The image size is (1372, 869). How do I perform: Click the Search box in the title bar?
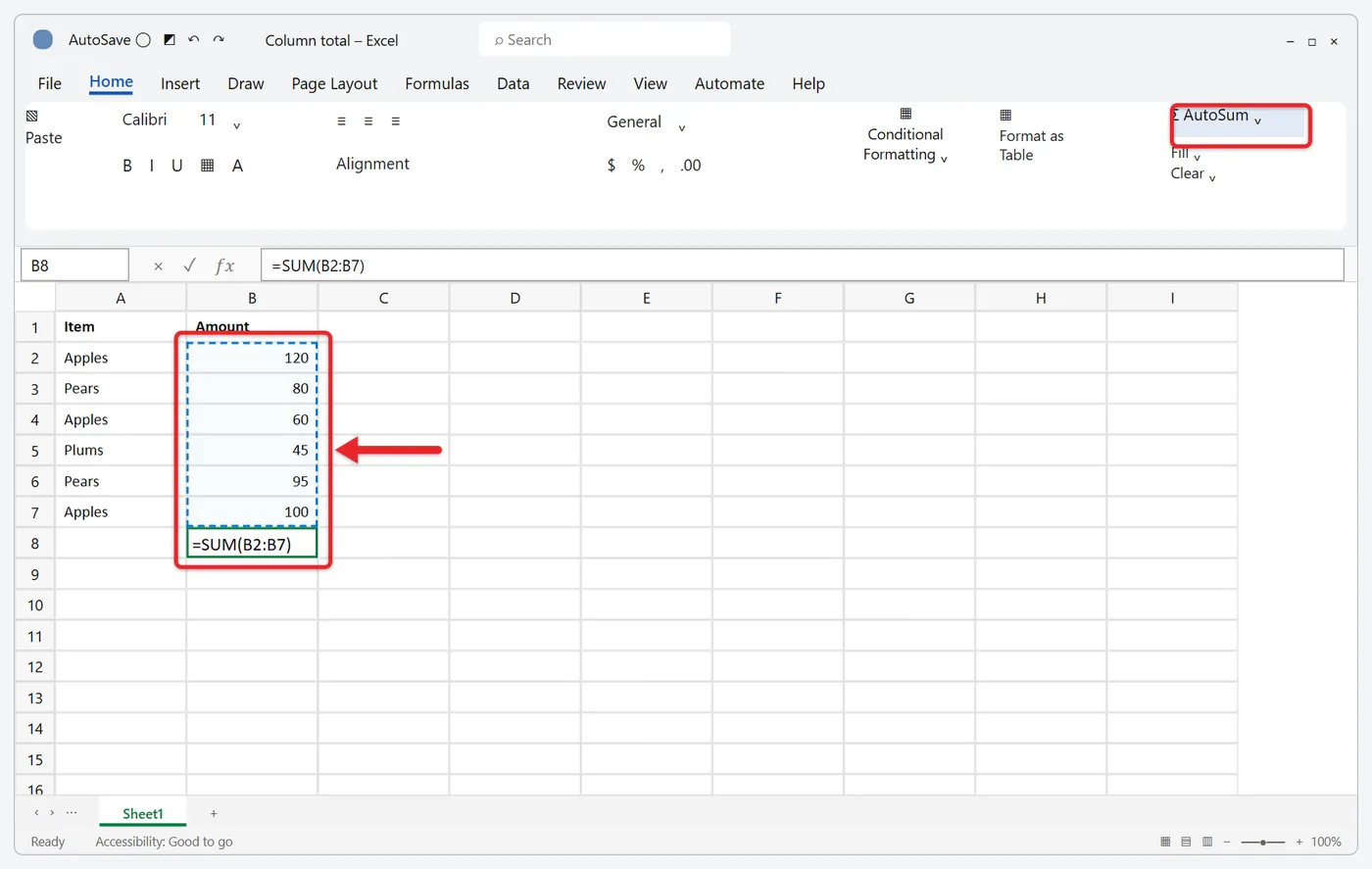606,40
